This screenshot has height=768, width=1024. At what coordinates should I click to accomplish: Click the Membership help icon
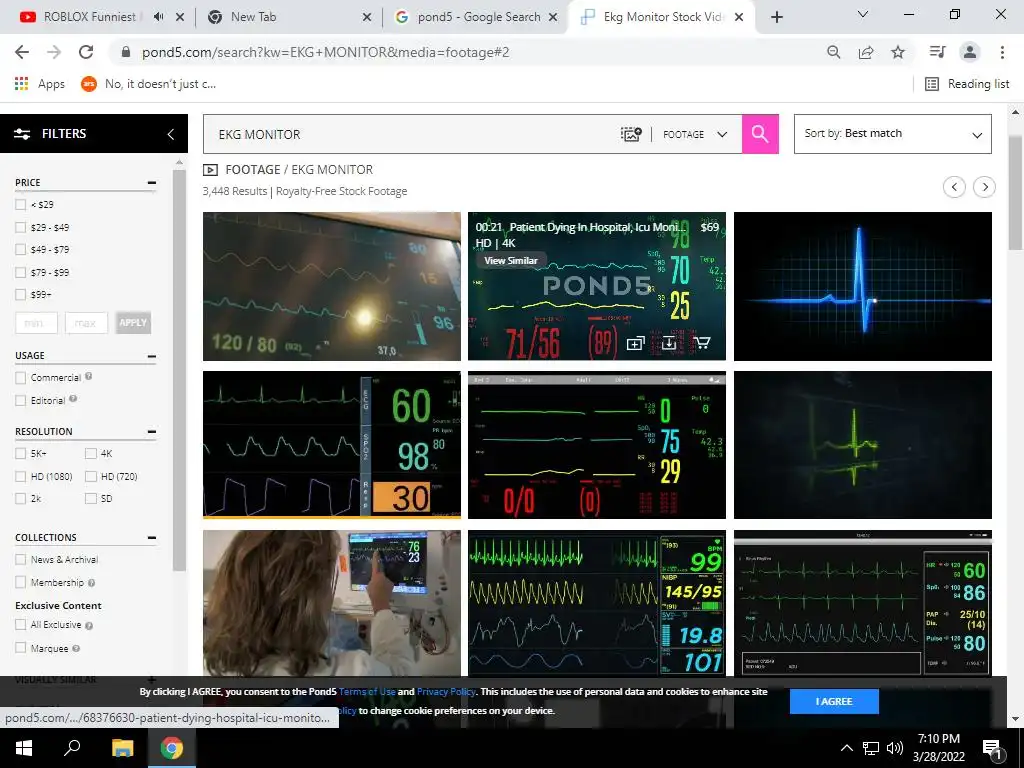click(x=91, y=583)
